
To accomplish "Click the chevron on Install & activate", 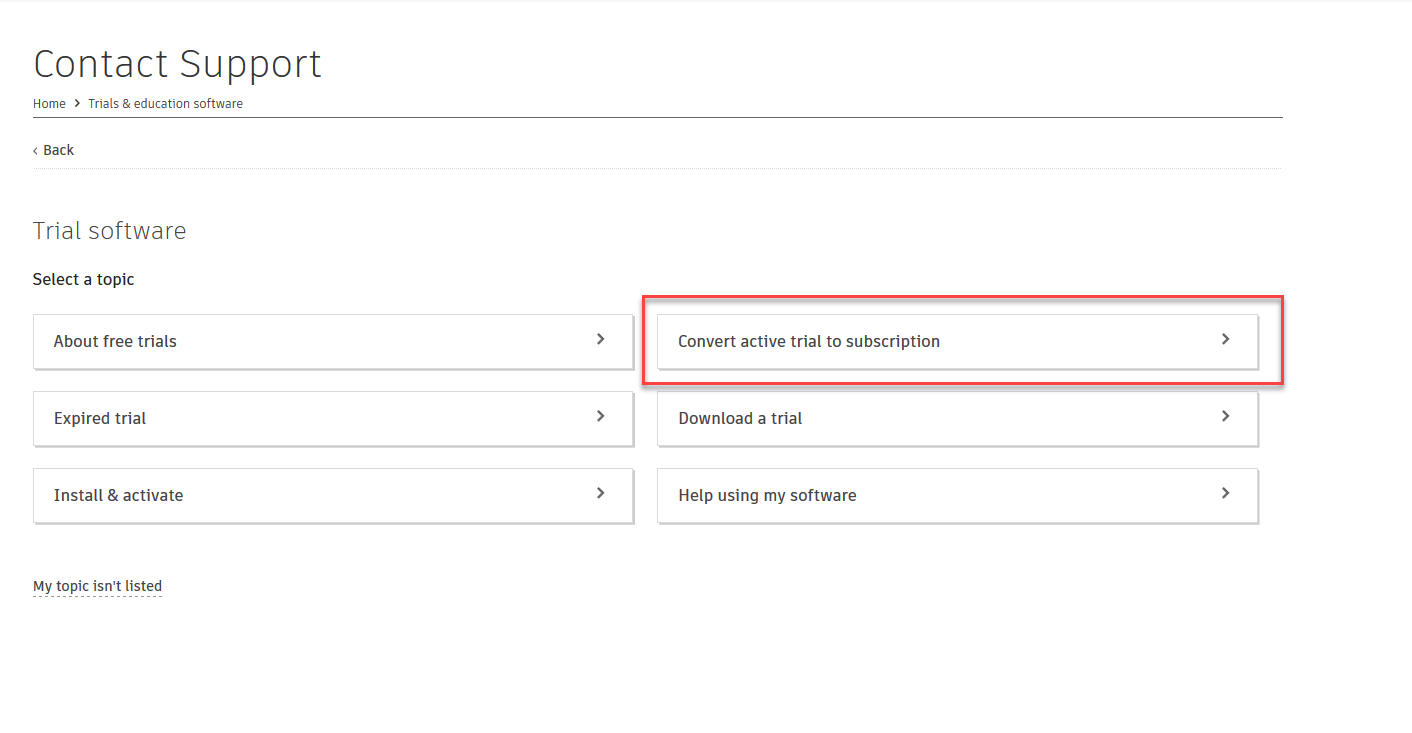I will point(600,494).
